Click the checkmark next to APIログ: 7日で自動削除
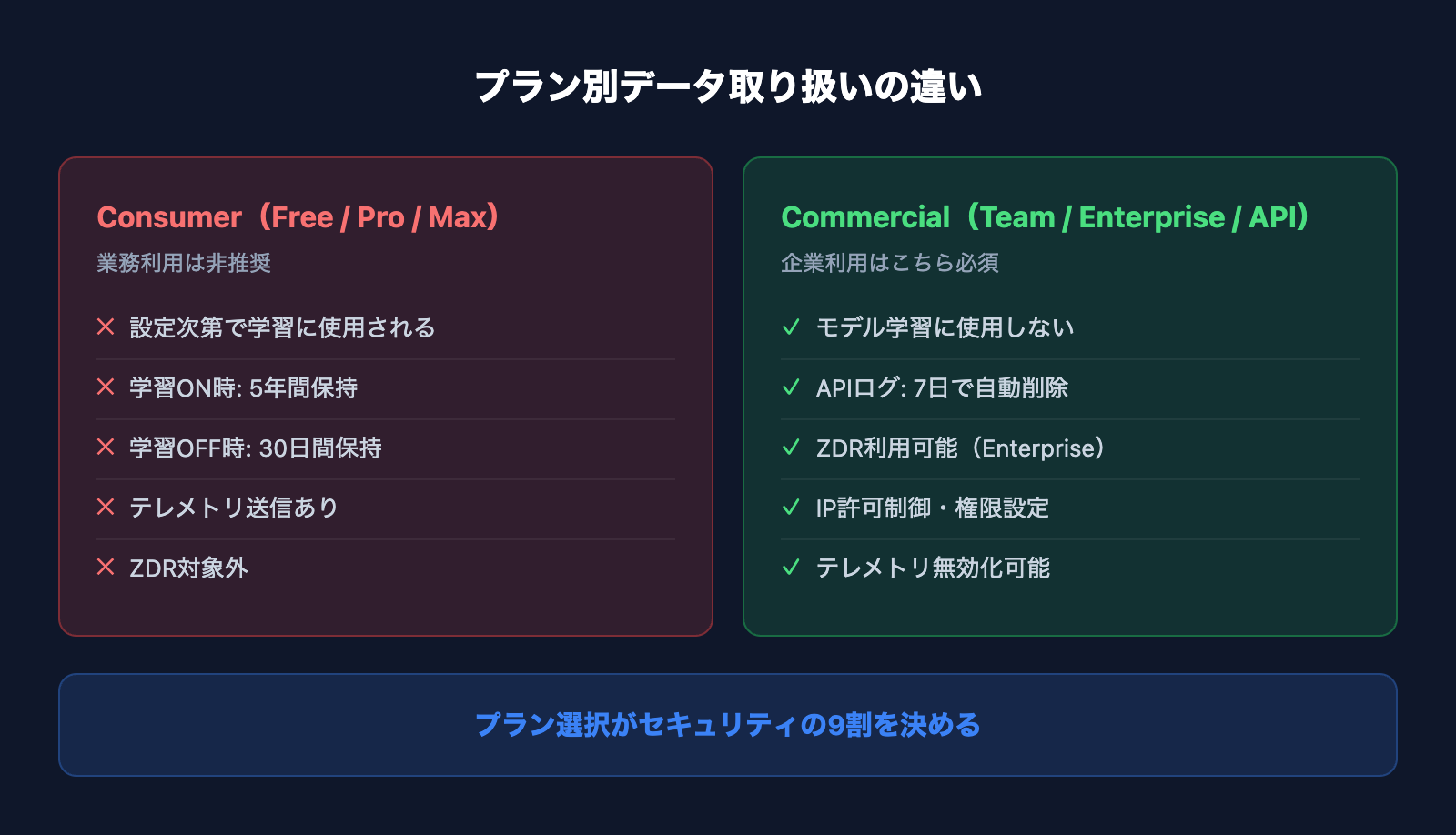 point(791,387)
